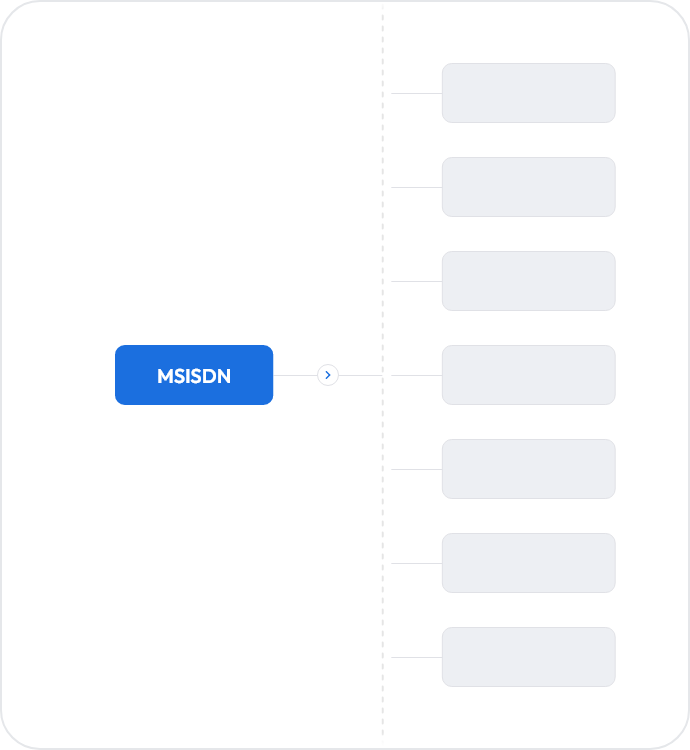The width and height of the screenshot is (690, 750).
Task: Click the connector line into the second gray box
Action: point(416,188)
